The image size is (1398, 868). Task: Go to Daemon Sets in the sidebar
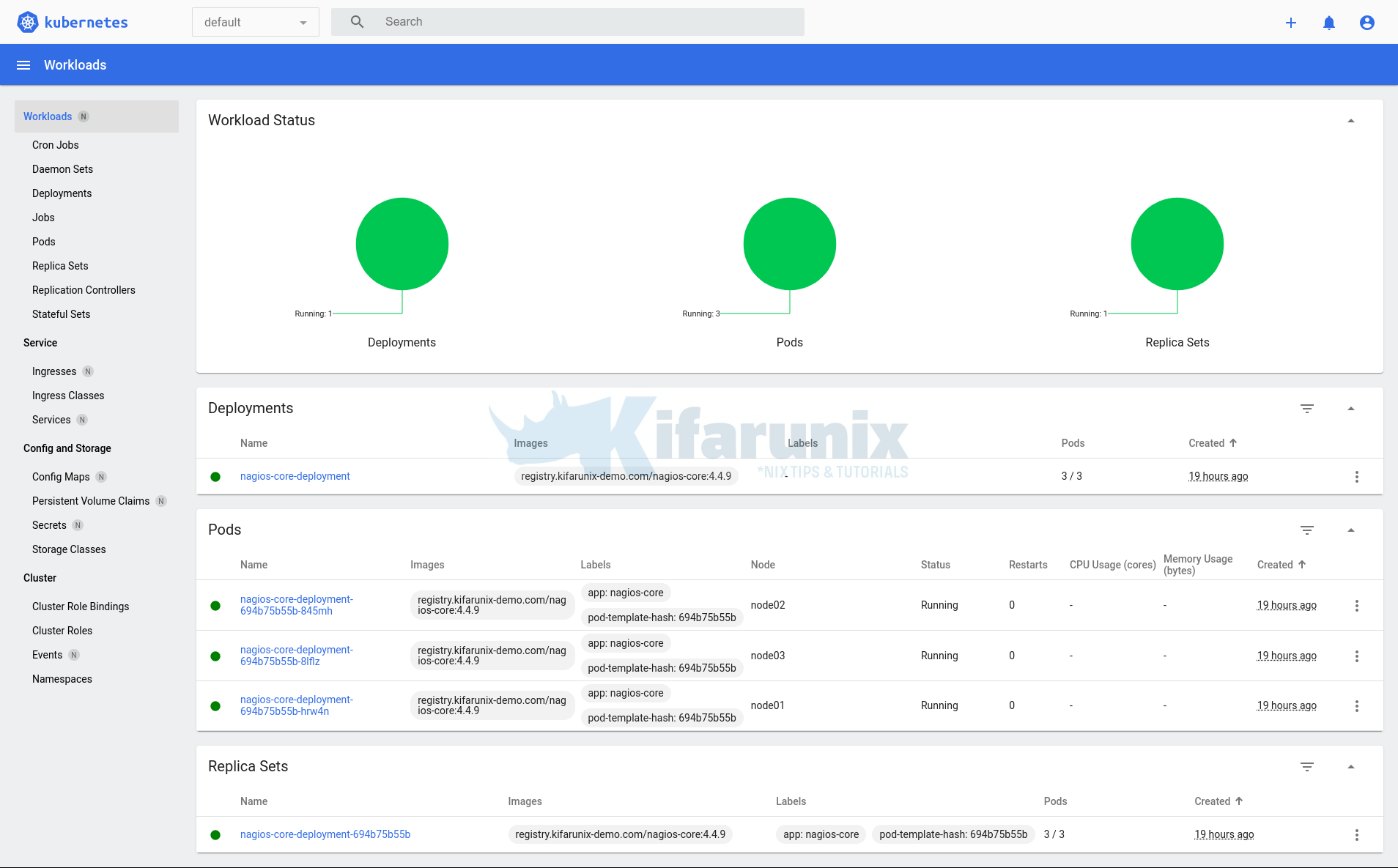62,169
